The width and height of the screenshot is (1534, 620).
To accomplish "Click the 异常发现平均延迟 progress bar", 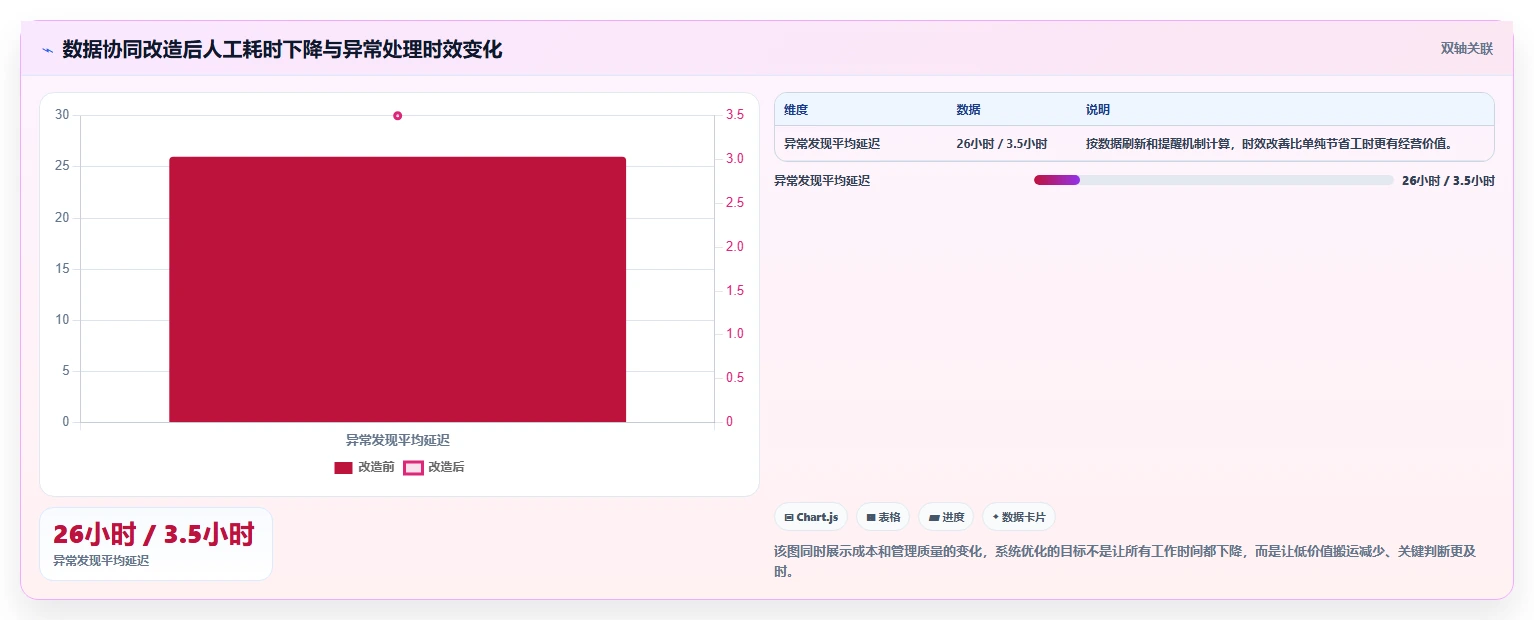I will pyautogui.click(x=1213, y=180).
